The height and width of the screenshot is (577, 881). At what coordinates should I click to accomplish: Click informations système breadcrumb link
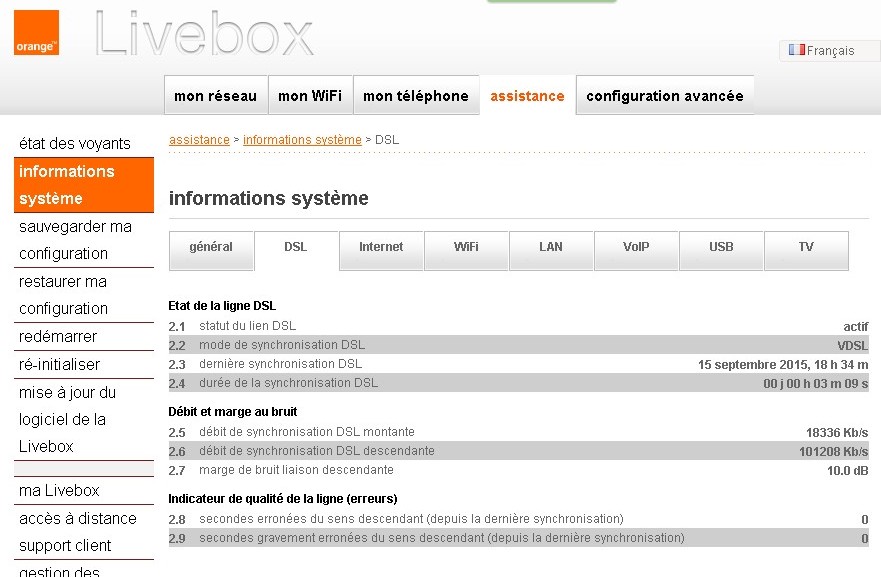[302, 140]
